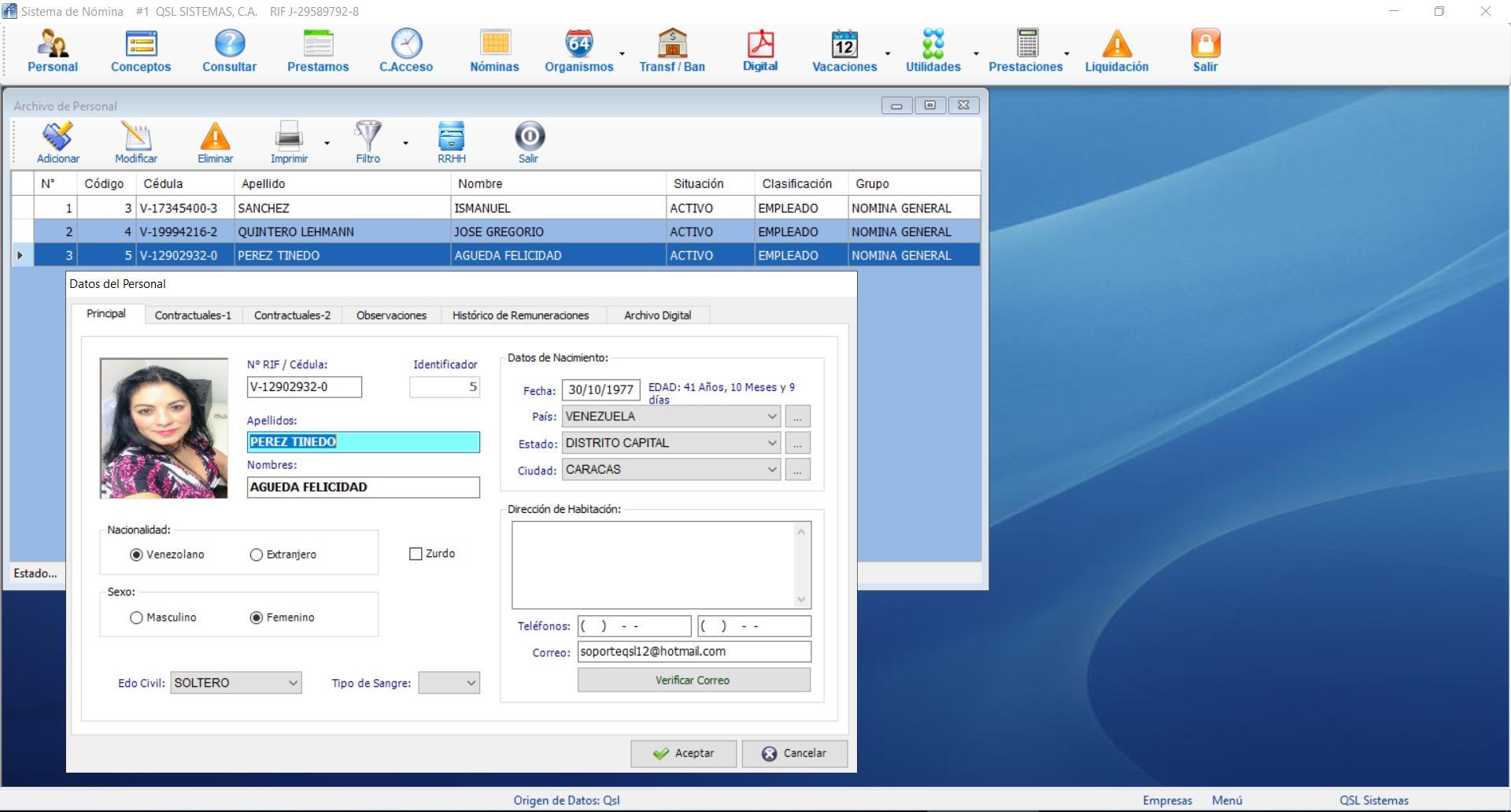Click the first Teléfonos field
Image resolution: width=1511 pixels, height=812 pixels.
(x=634, y=626)
